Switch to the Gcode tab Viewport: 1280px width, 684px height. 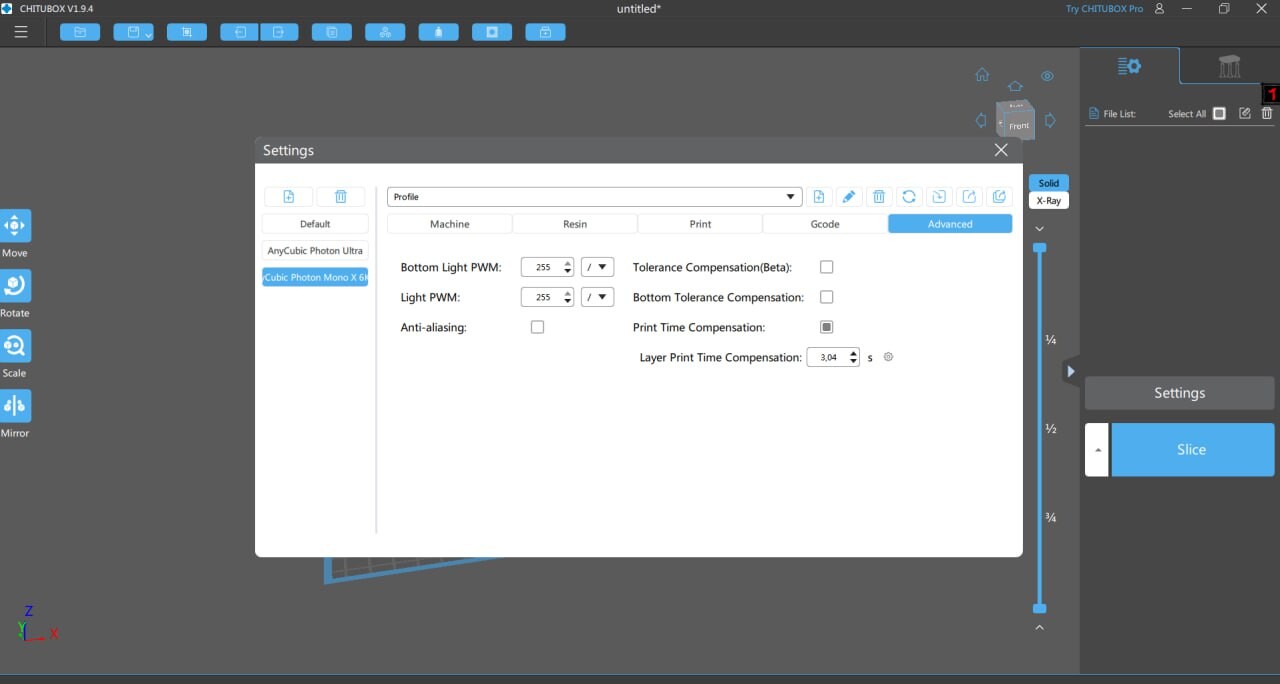(825, 224)
